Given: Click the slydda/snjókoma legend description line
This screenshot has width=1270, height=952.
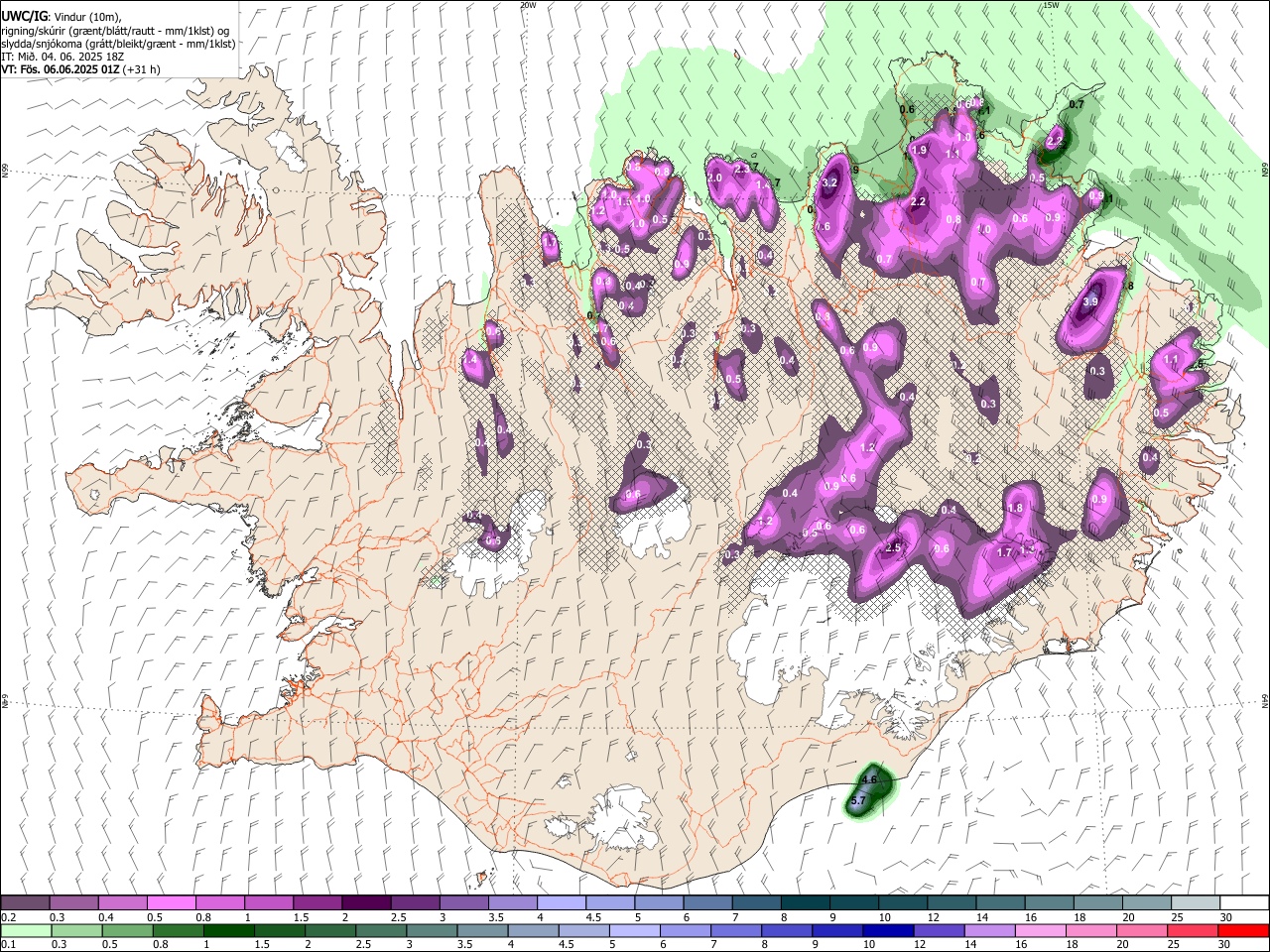Looking at the screenshot, I should 118,44.
